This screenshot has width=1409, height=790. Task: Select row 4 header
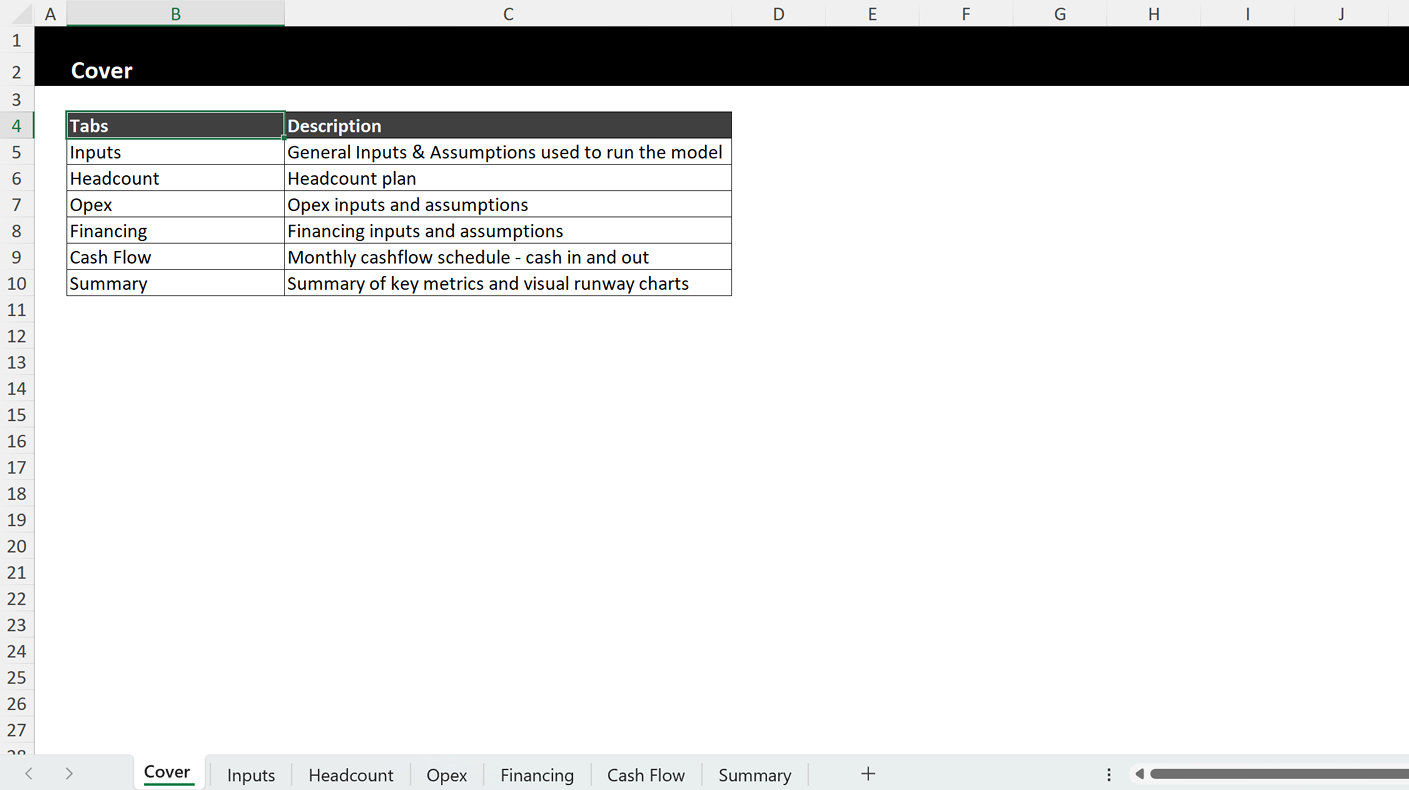click(x=16, y=125)
